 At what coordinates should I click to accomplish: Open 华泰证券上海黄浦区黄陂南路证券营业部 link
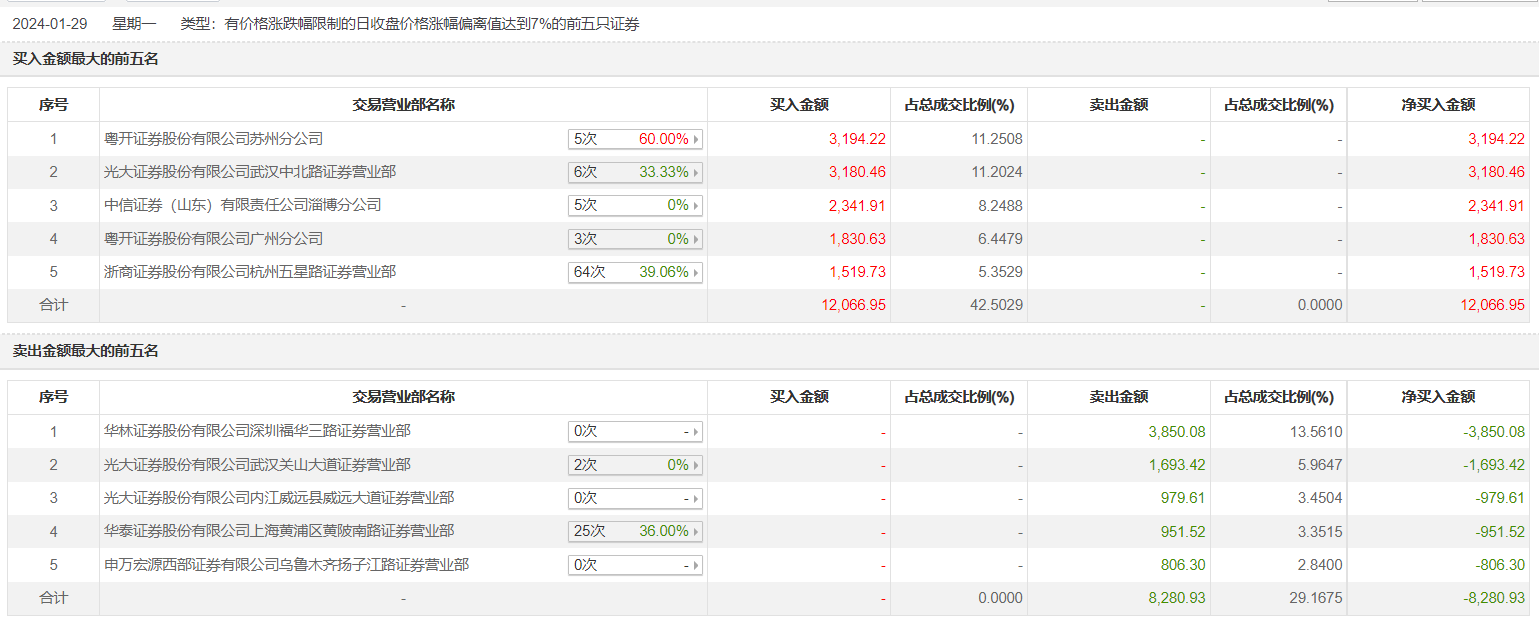[279, 531]
